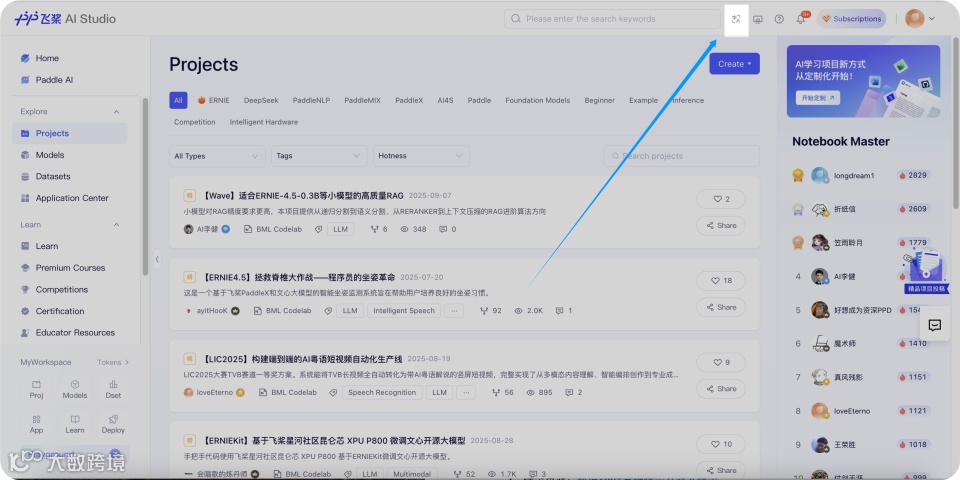This screenshot has width=960, height=480.
Task: Open author ayitHooK profile
Action: (212, 311)
